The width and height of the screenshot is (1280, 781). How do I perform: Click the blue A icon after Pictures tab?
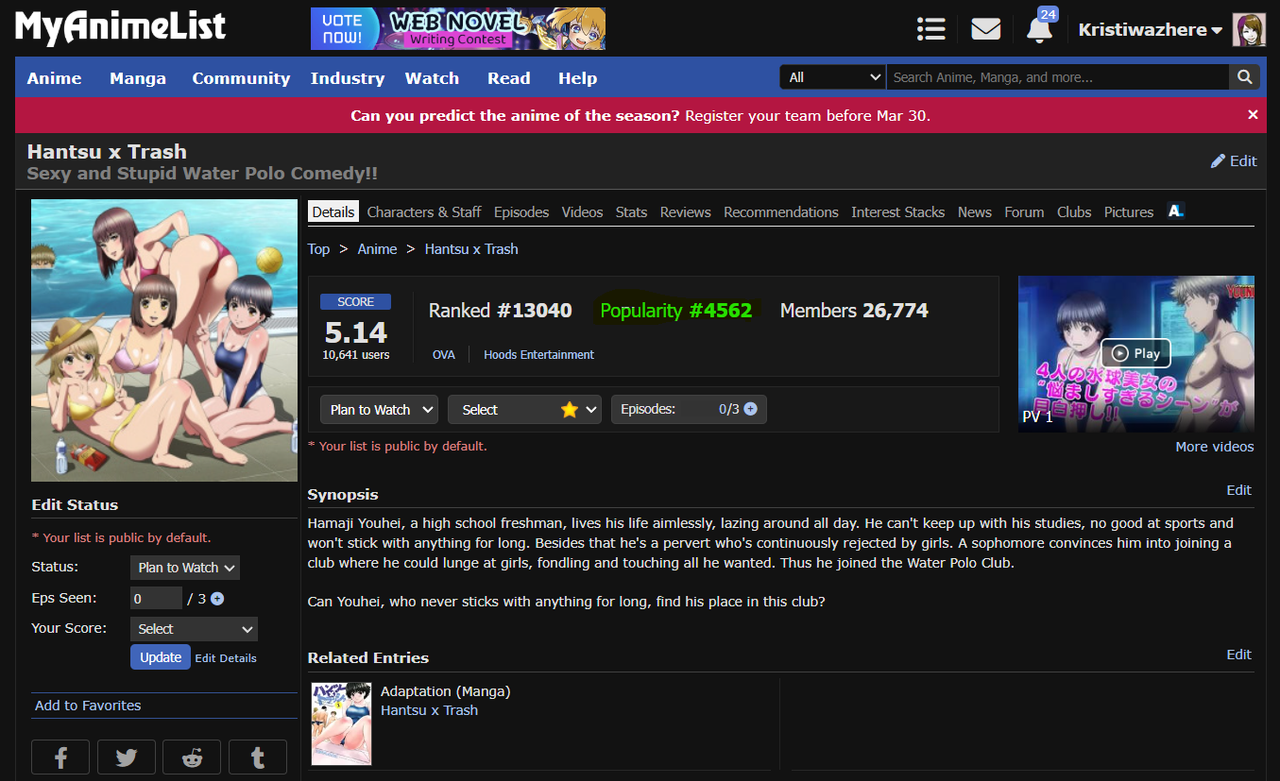[1176, 211]
